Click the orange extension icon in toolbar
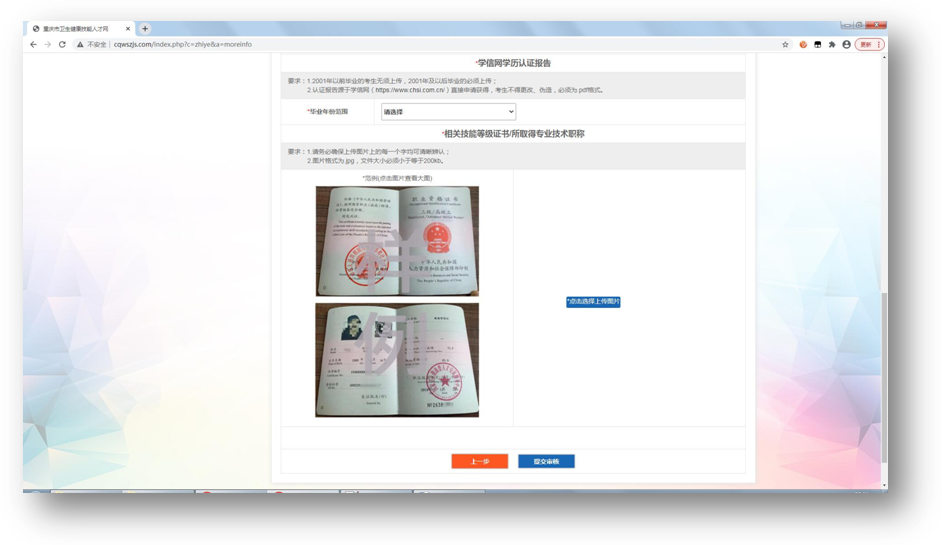The height and width of the screenshot is (545, 942). point(803,45)
